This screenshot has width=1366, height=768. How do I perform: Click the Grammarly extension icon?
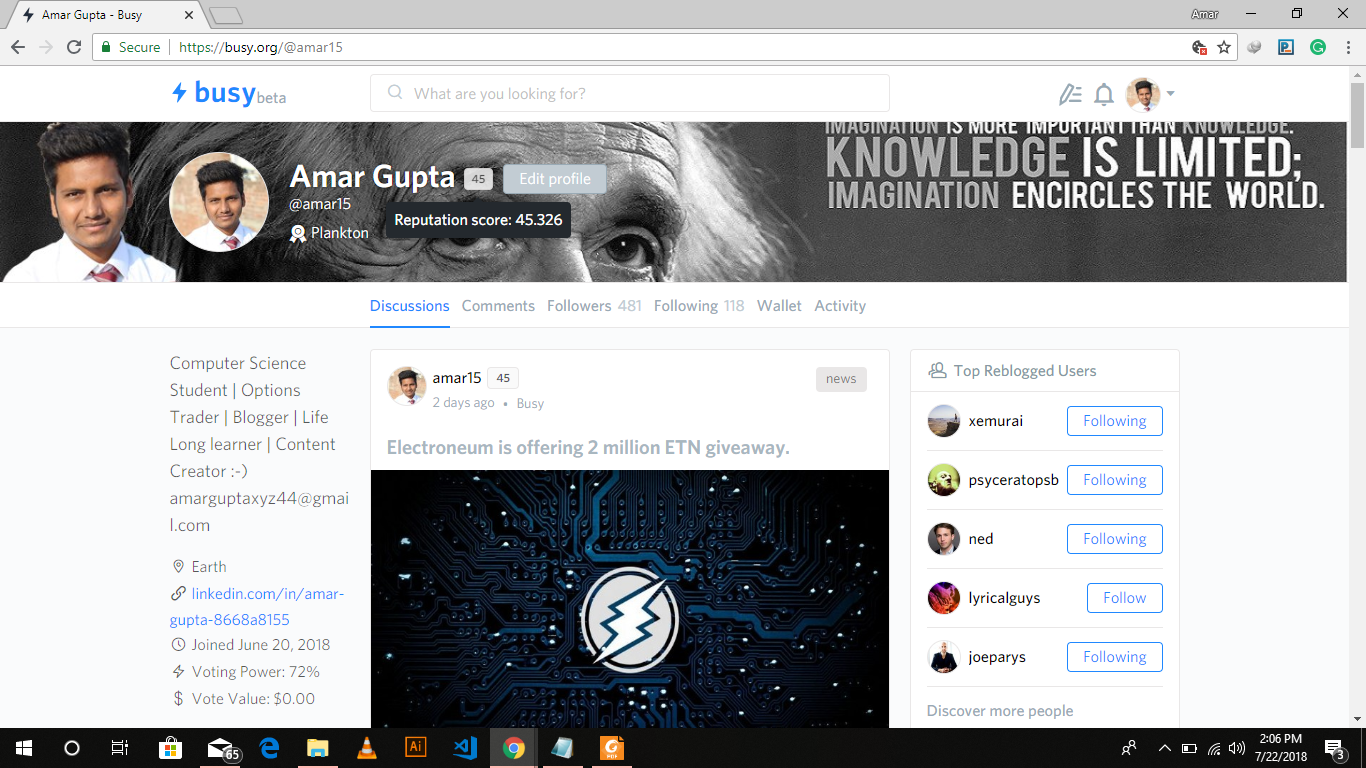[1318, 47]
